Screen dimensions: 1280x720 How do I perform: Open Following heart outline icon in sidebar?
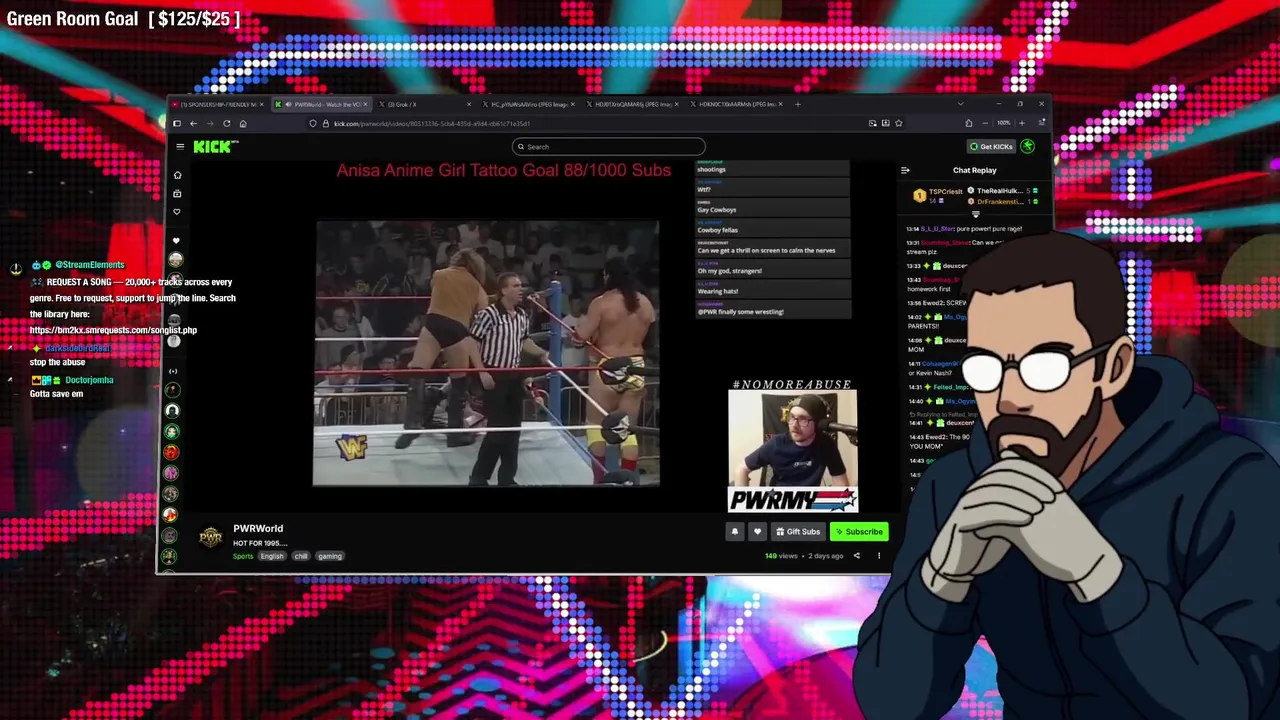click(x=177, y=211)
